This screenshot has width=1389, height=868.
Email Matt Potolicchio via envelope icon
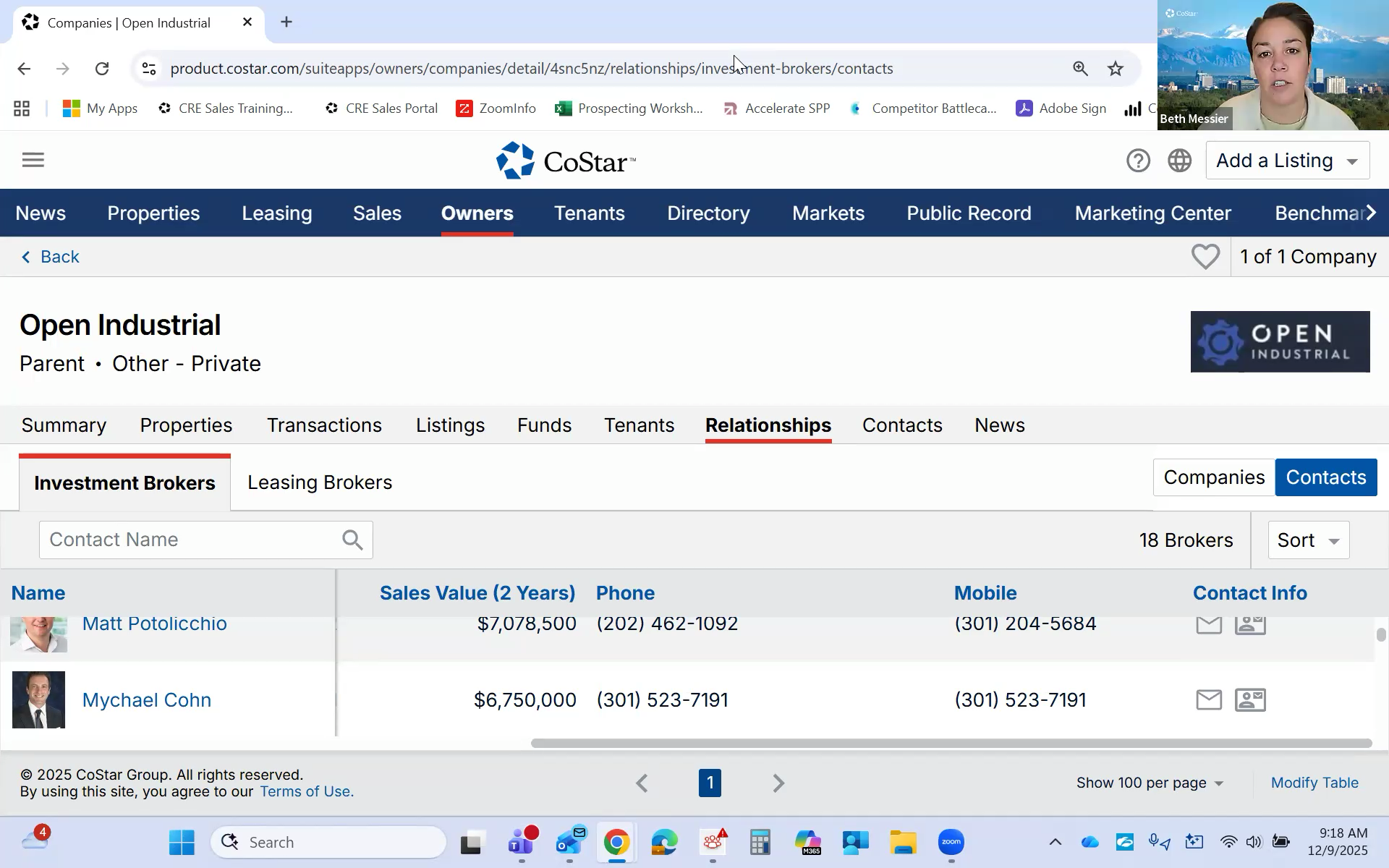(x=1209, y=625)
